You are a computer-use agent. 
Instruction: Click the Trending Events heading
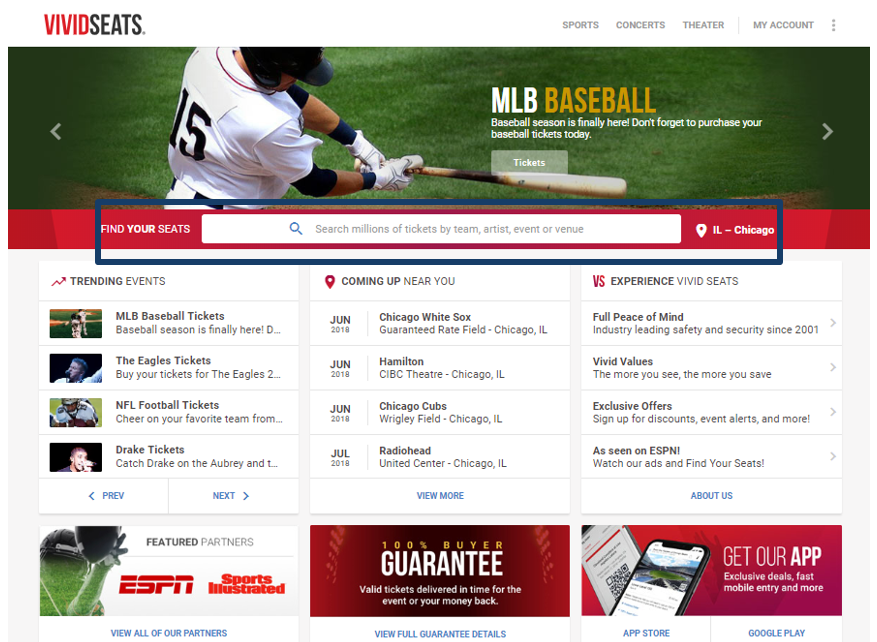(x=117, y=281)
